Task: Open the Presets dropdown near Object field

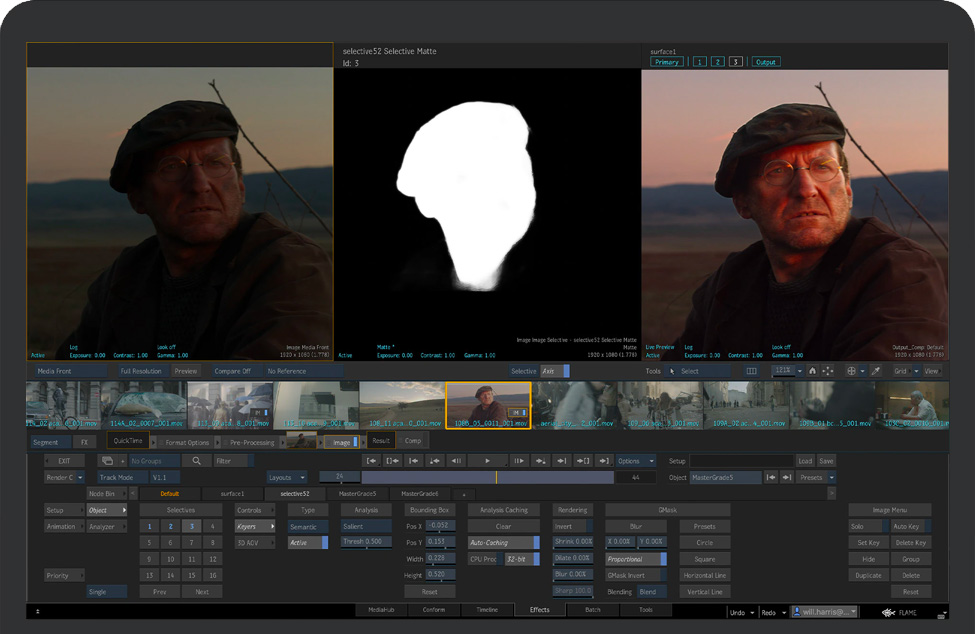Action: coord(815,478)
